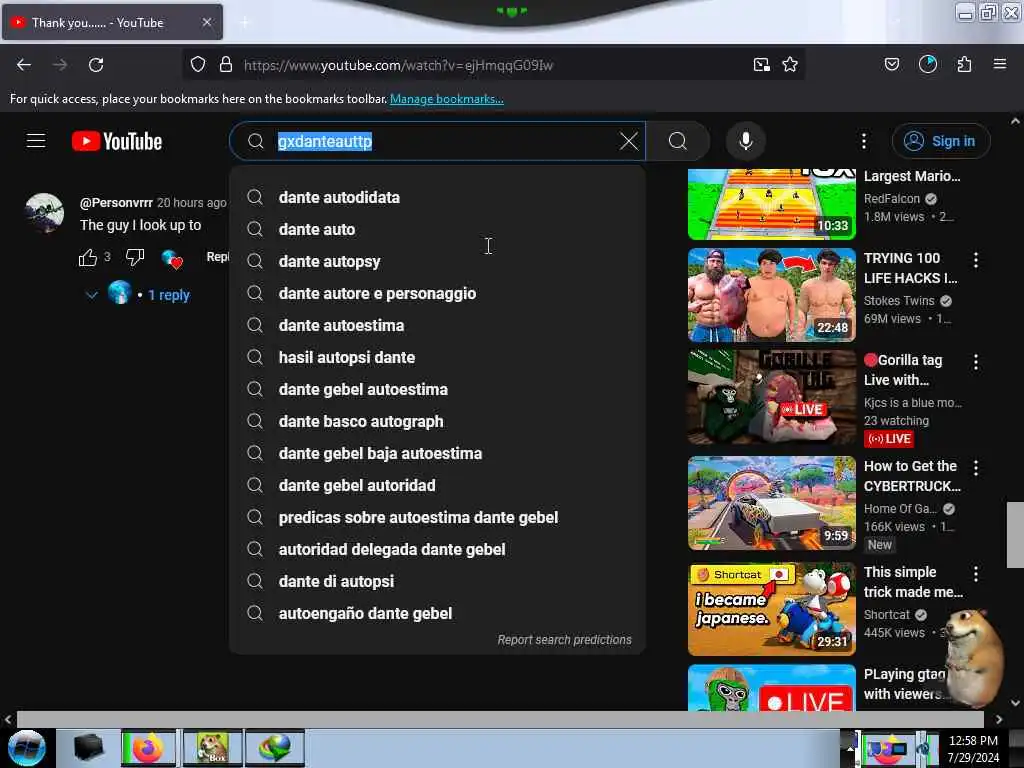Choose suggestion dante gebel baja autoestima

(x=437, y=453)
